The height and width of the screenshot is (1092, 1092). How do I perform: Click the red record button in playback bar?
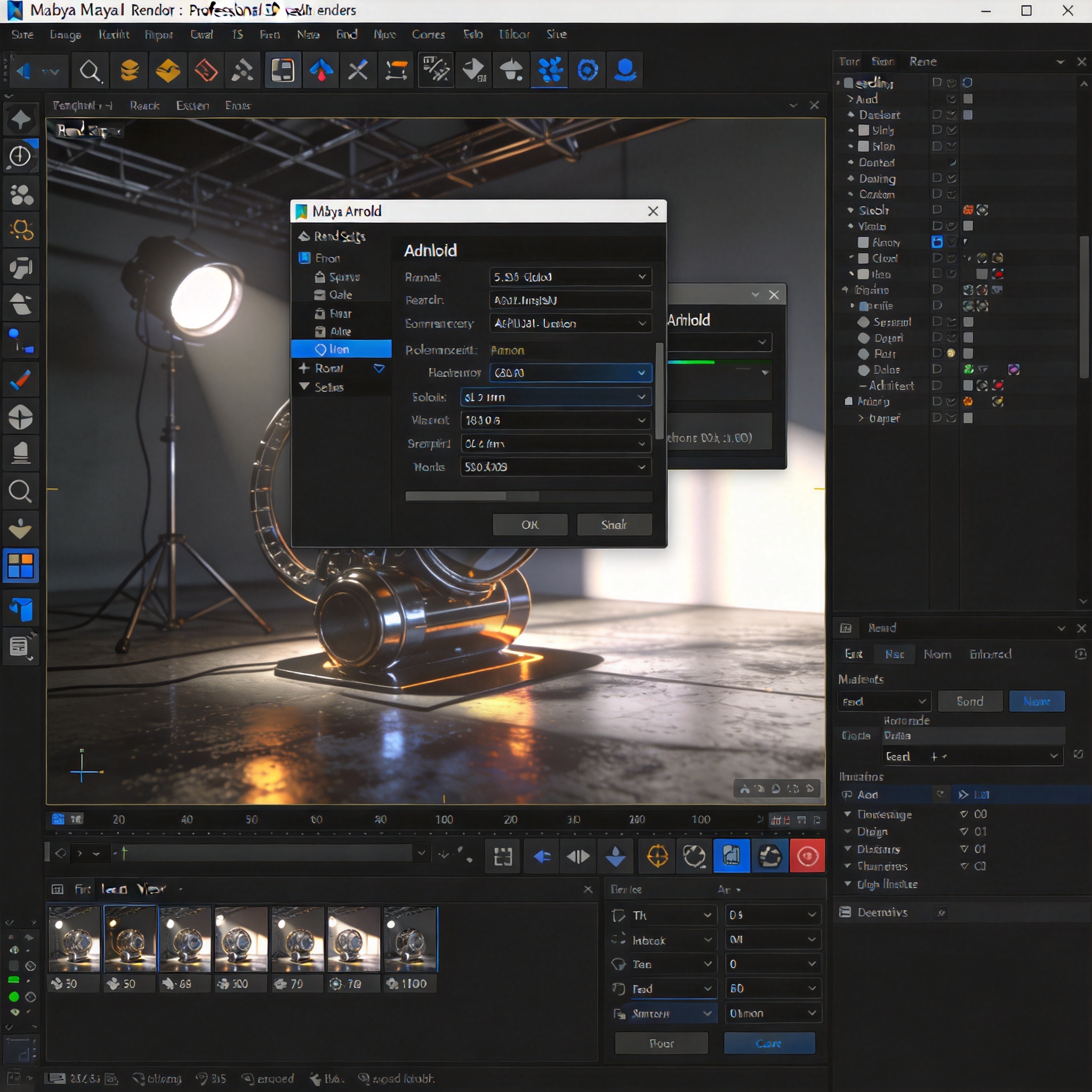point(807,856)
